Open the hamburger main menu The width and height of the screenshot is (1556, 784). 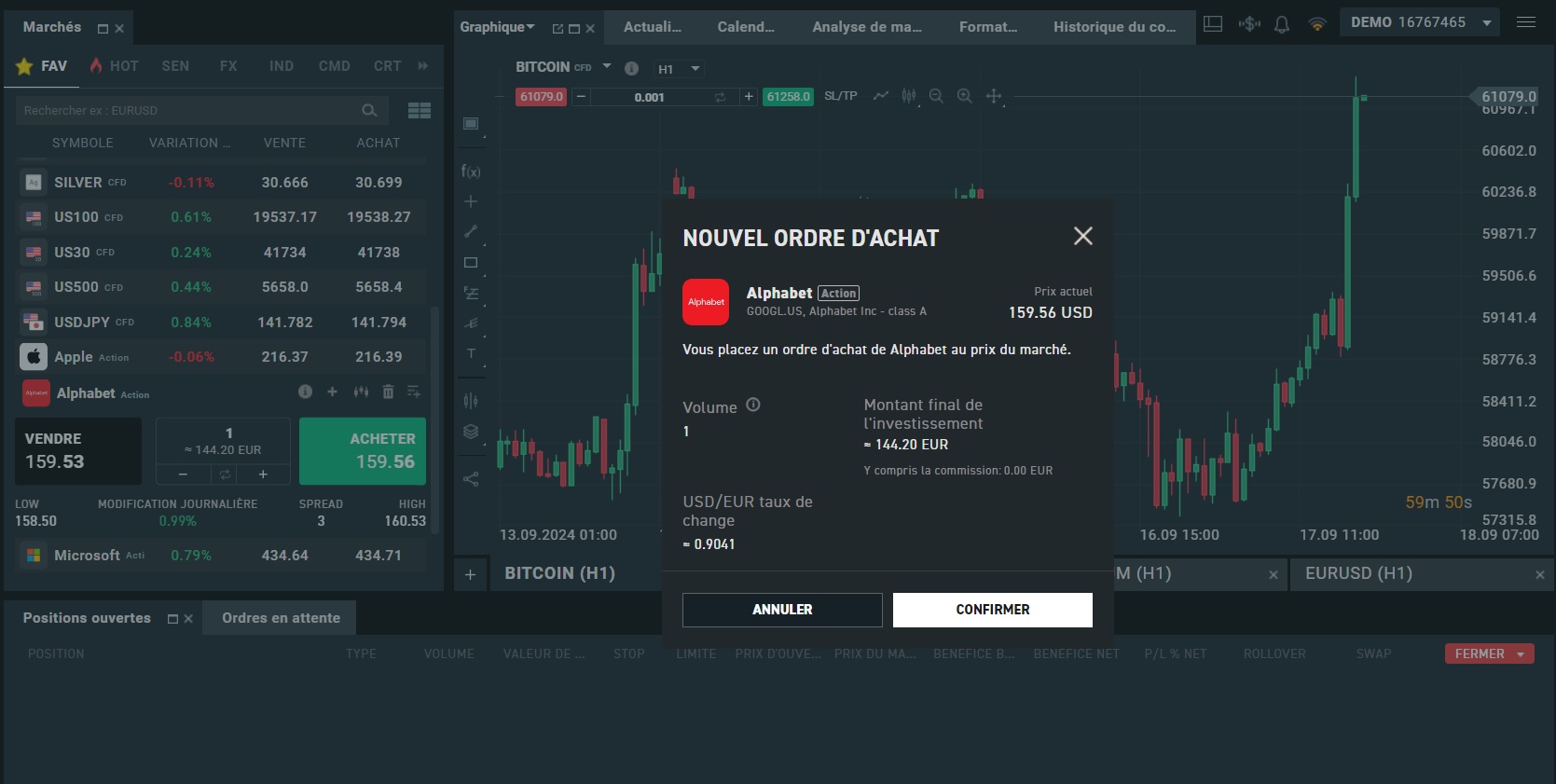1526,22
